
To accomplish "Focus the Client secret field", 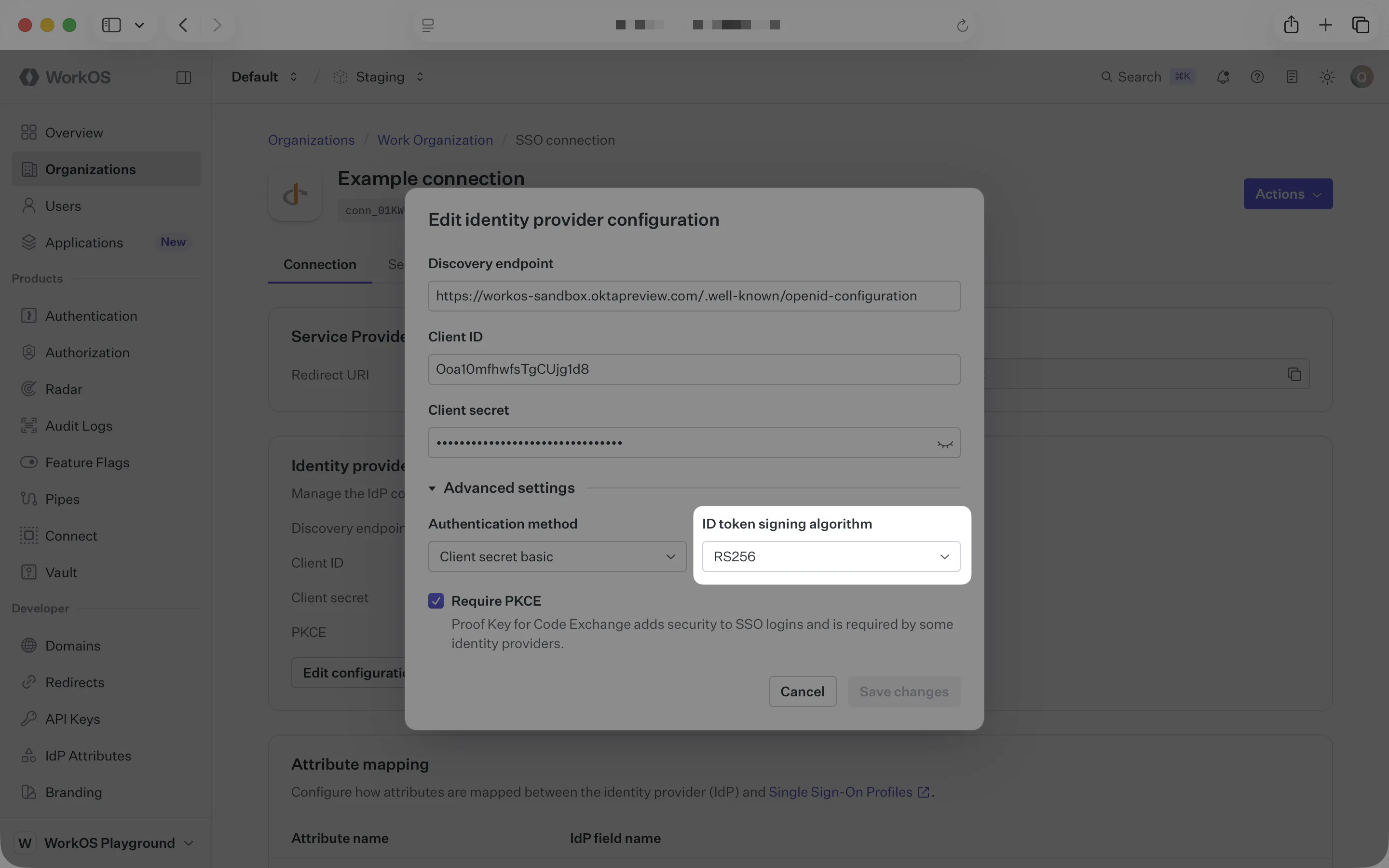I will 694,443.
